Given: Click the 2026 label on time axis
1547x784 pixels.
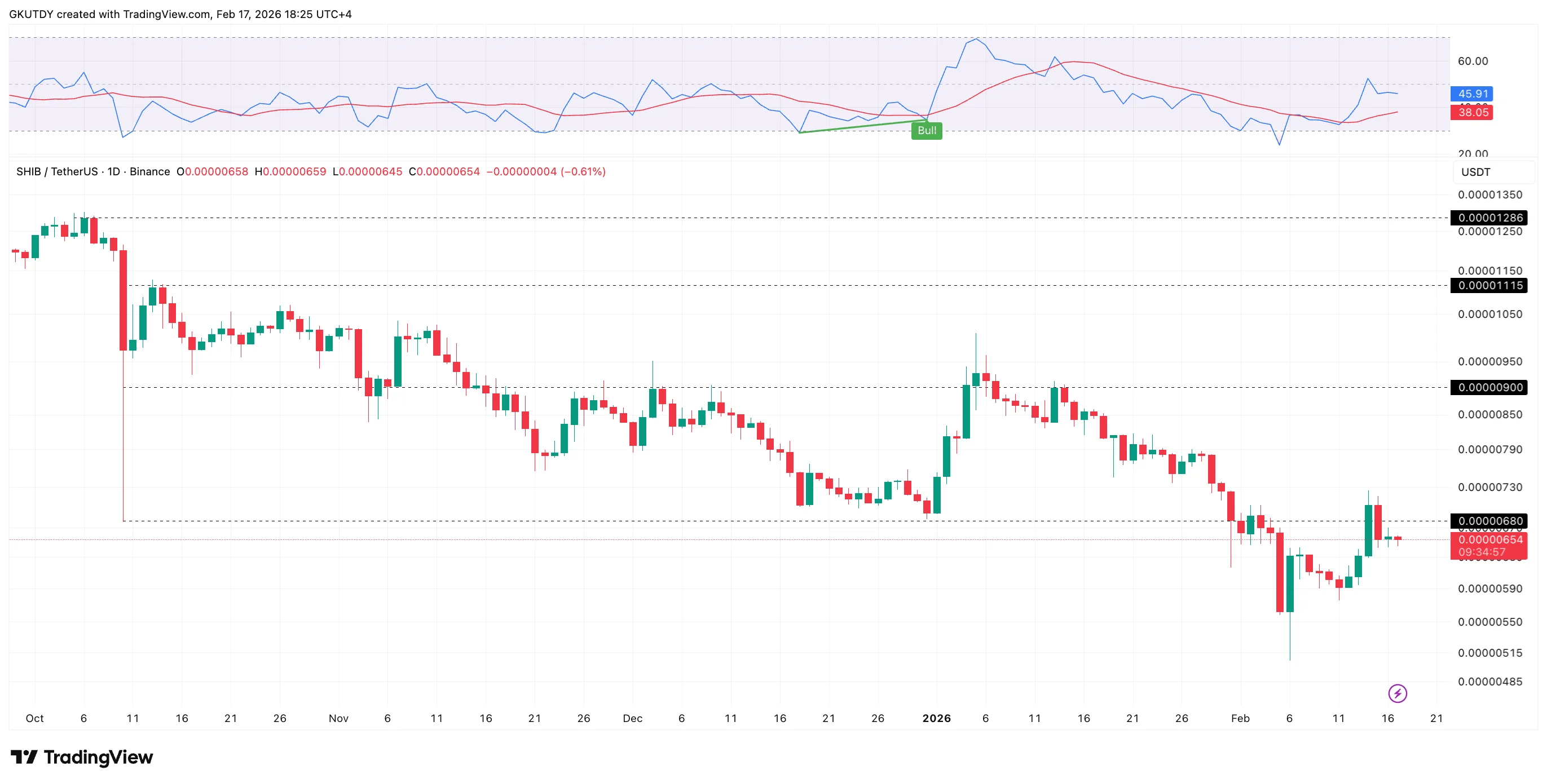Looking at the screenshot, I should pos(936,718).
